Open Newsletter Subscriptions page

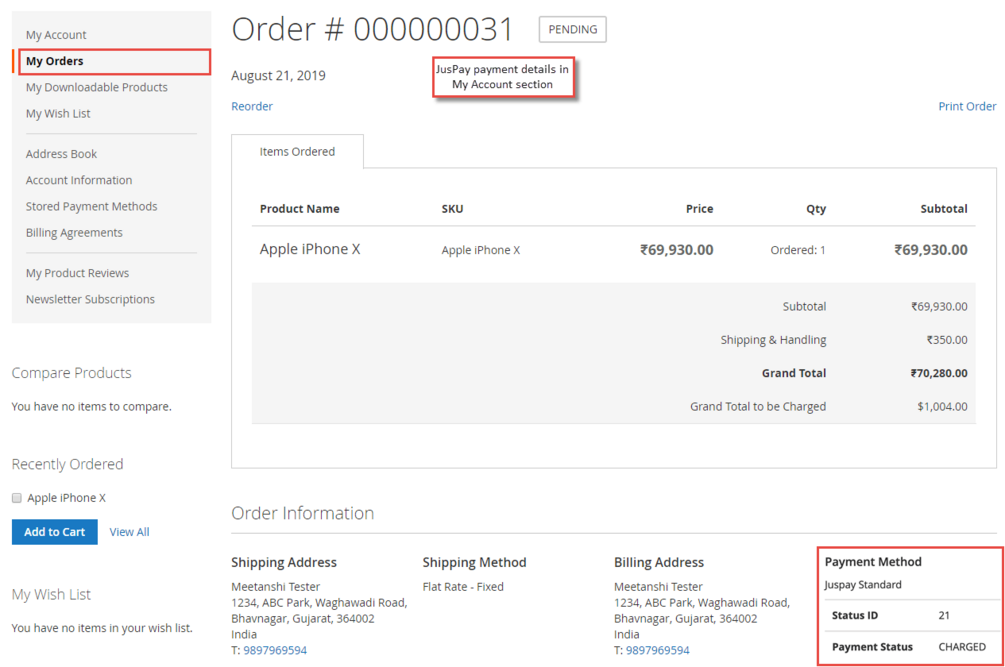(90, 299)
